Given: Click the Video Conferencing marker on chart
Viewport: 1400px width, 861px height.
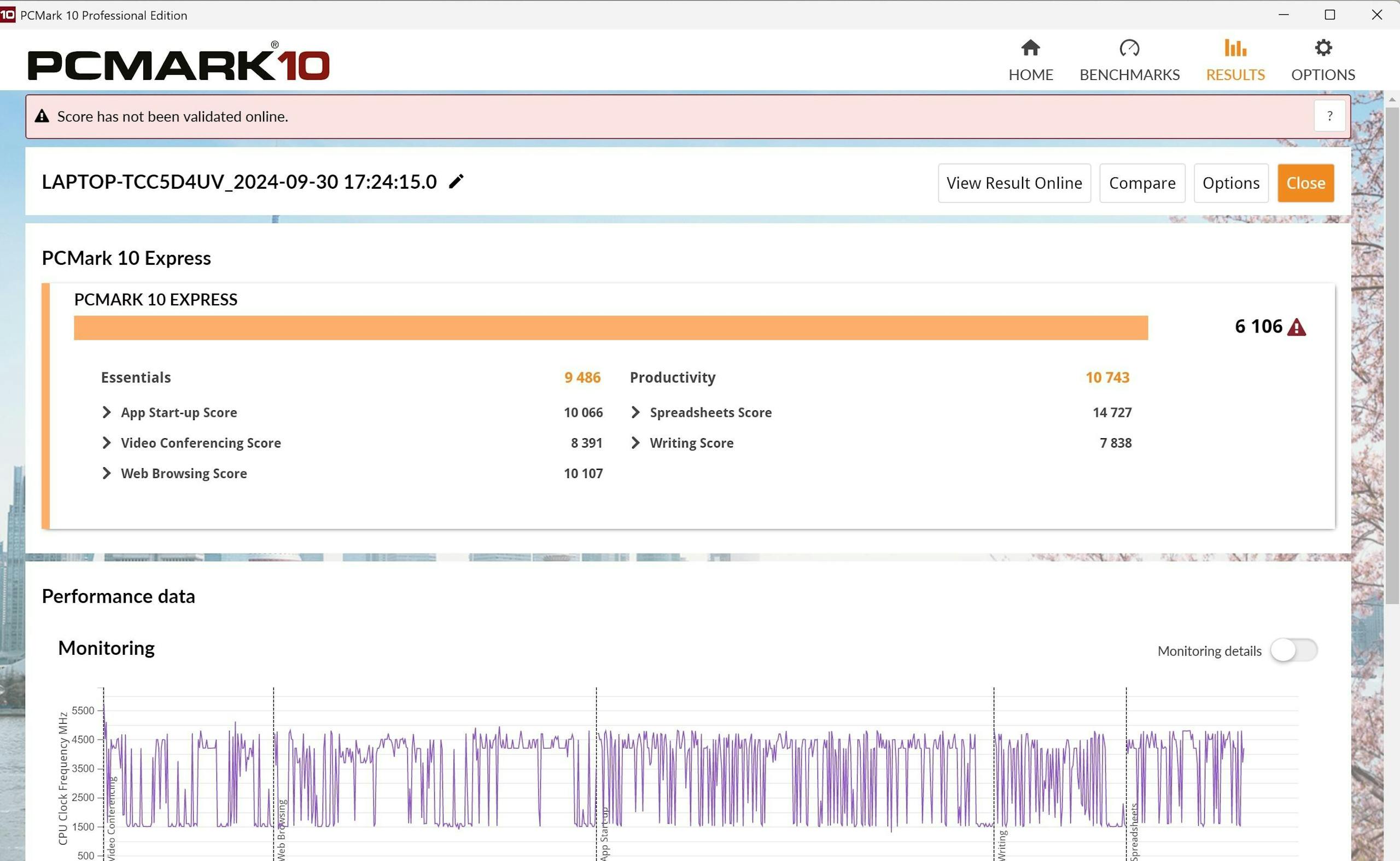Looking at the screenshot, I should point(112,818).
